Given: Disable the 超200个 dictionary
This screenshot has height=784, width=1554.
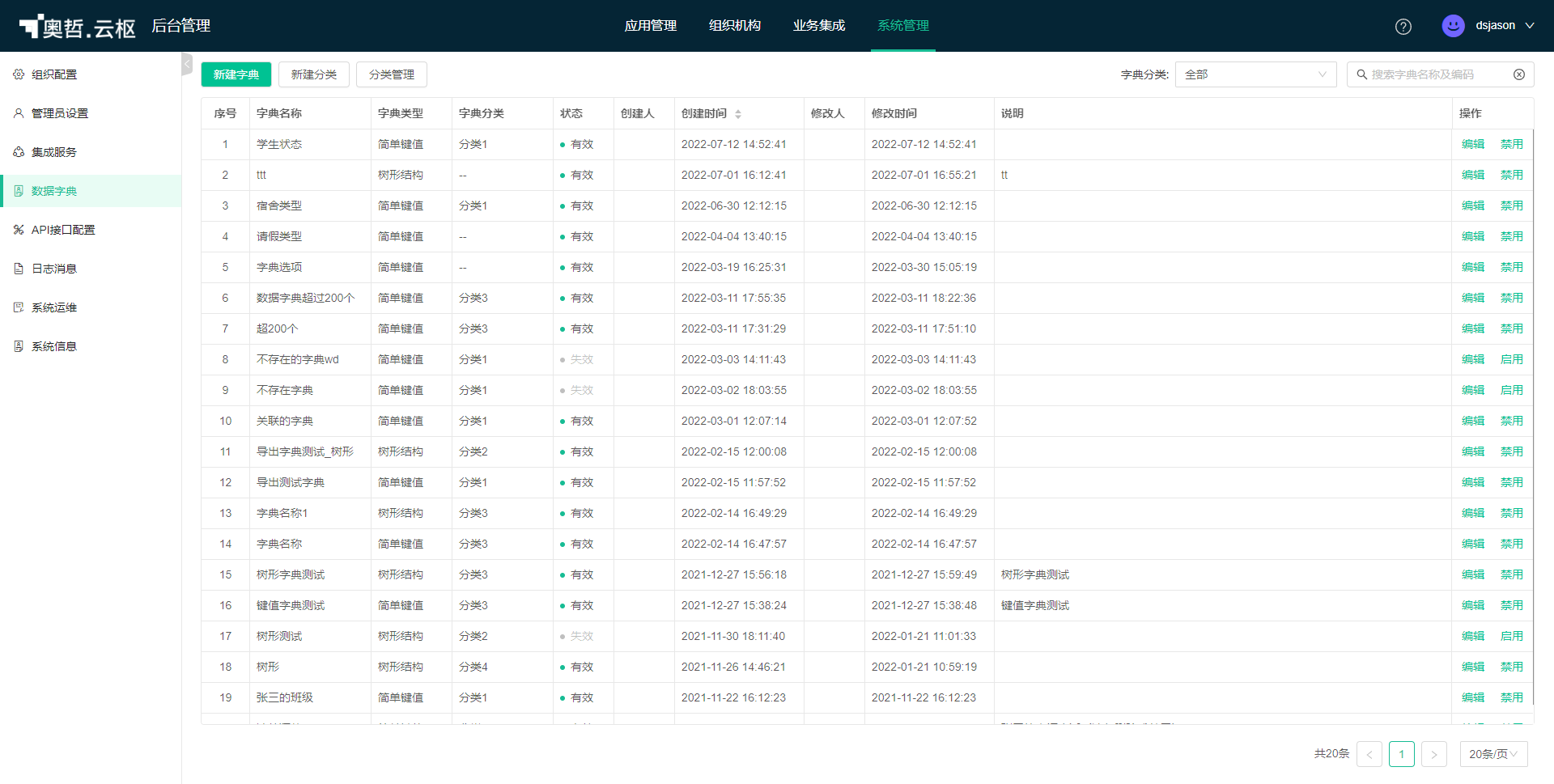Looking at the screenshot, I should click(1512, 328).
